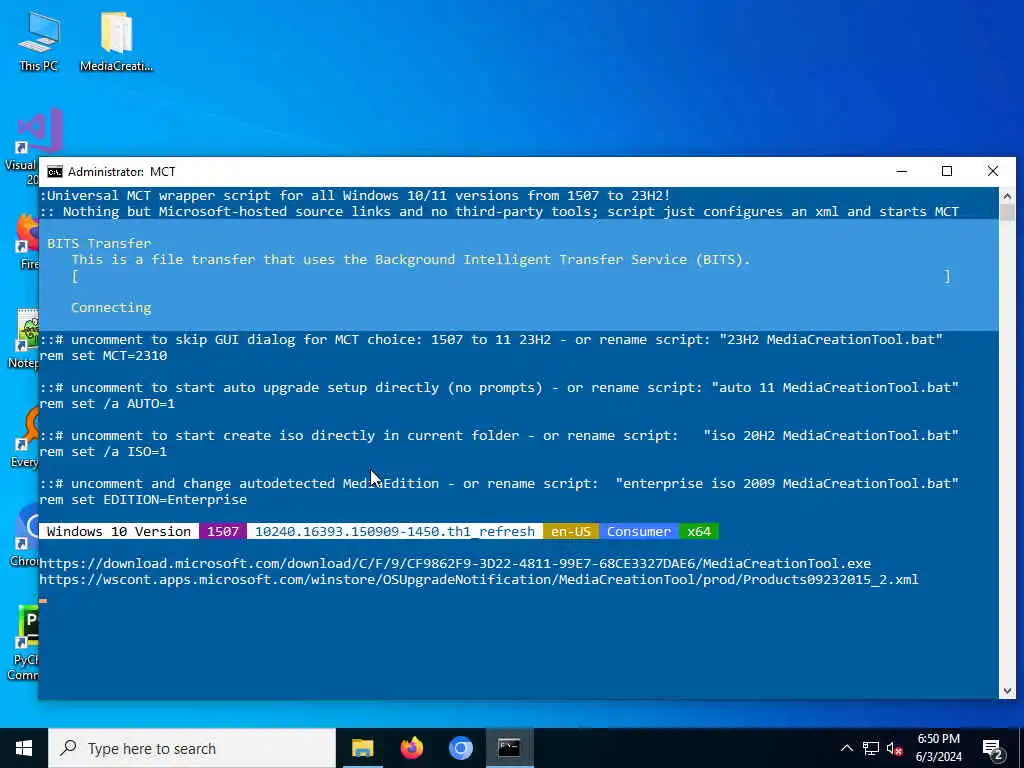Click the Consumer edition badge
This screenshot has width=1024, height=768.
pyautogui.click(x=639, y=532)
